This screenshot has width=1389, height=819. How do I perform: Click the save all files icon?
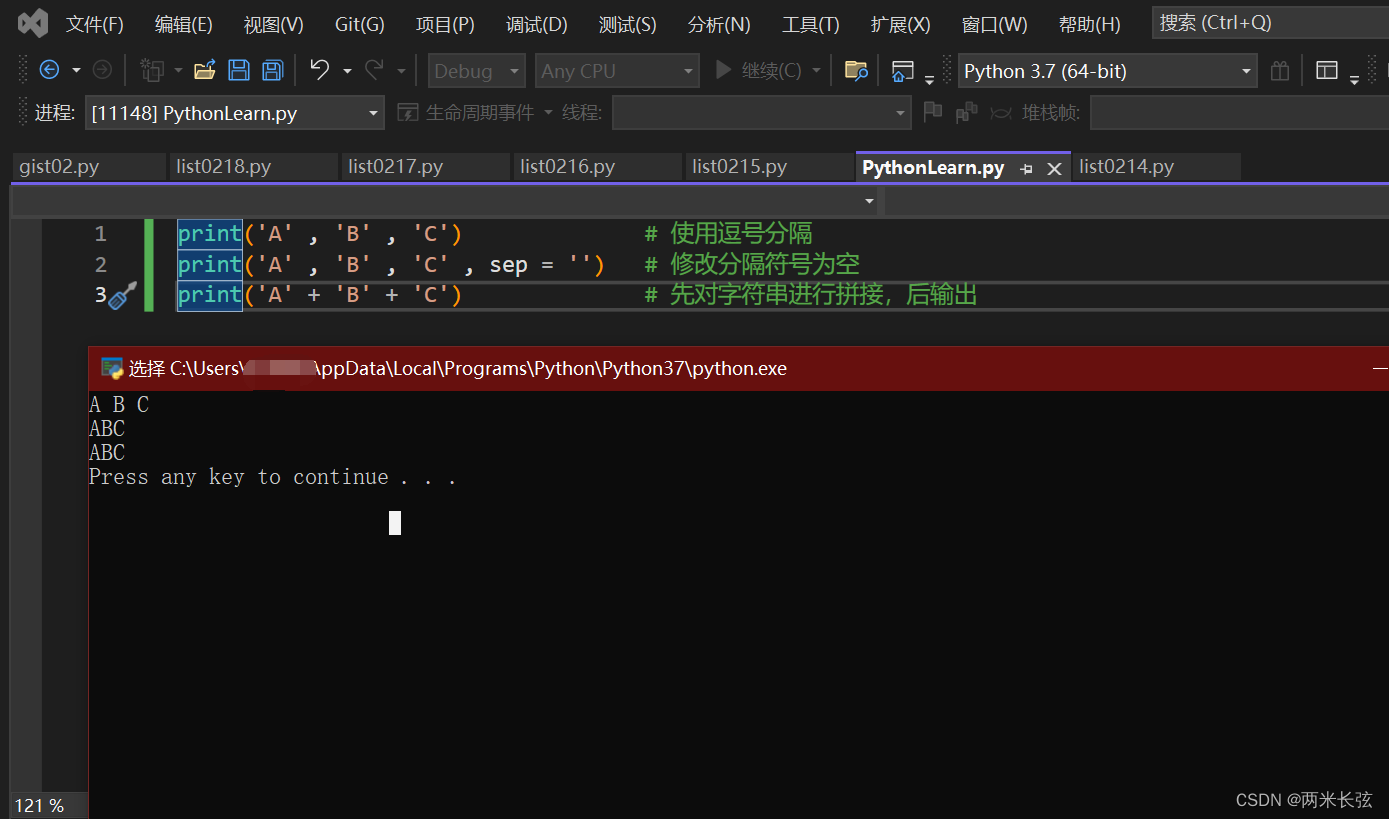pyautogui.click(x=272, y=70)
